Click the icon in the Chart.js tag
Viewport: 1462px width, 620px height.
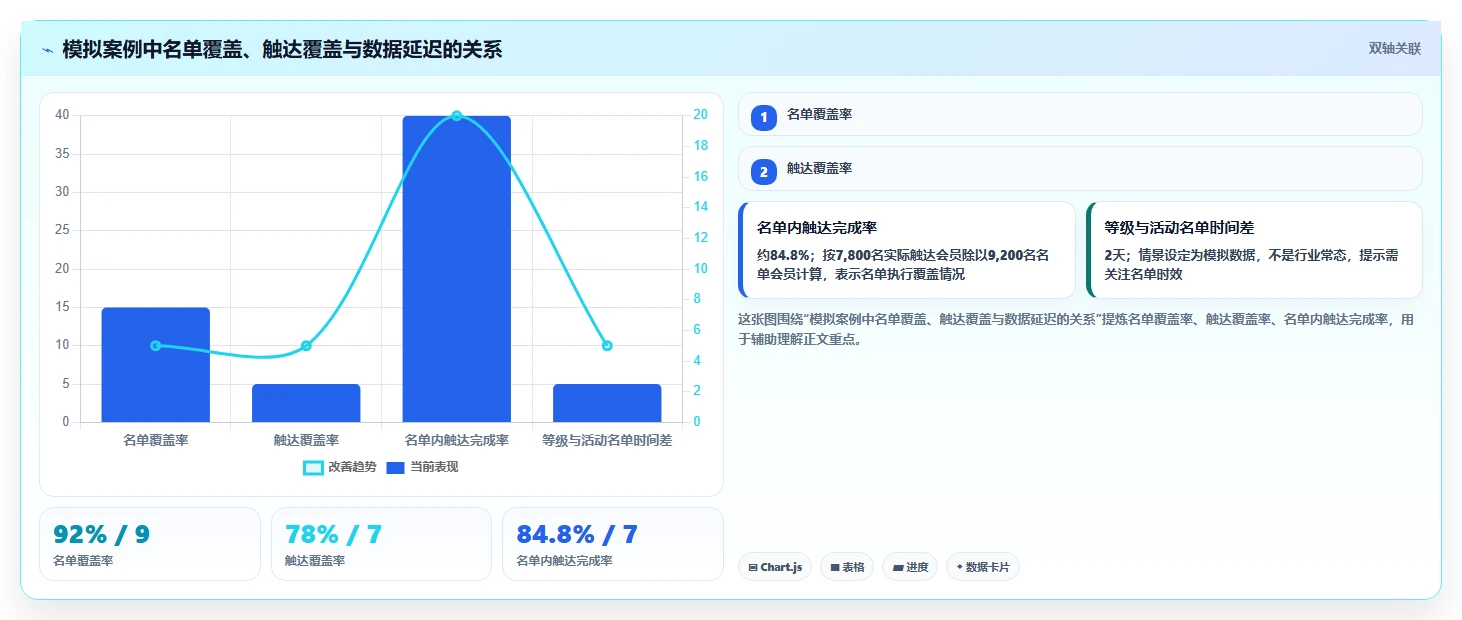tap(753, 568)
